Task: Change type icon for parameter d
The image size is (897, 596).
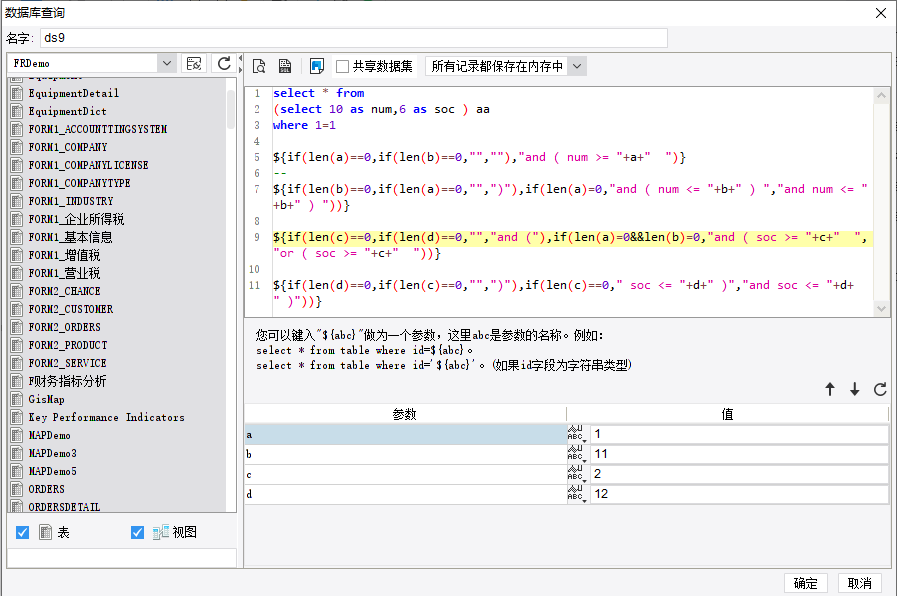Action: pos(577,494)
